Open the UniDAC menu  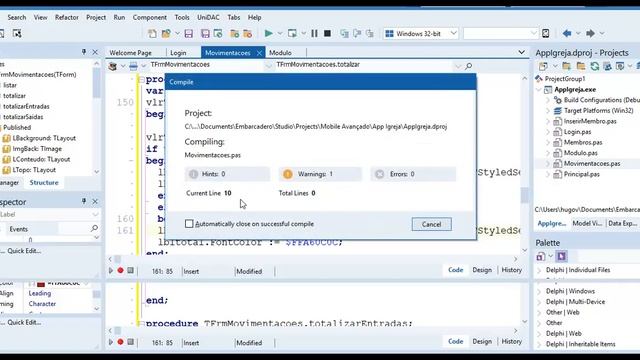[208, 18]
